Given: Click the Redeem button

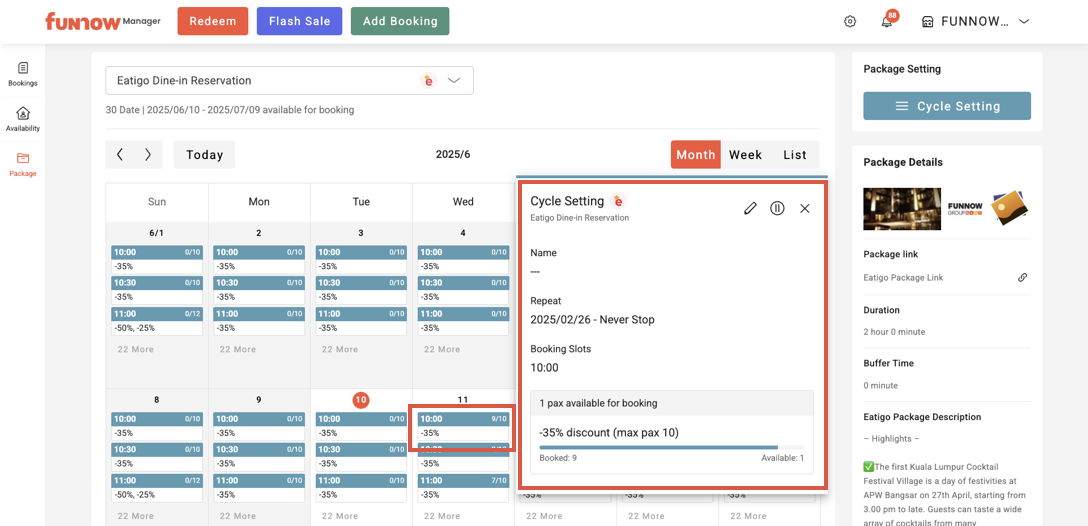Looking at the screenshot, I should [x=212, y=22].
